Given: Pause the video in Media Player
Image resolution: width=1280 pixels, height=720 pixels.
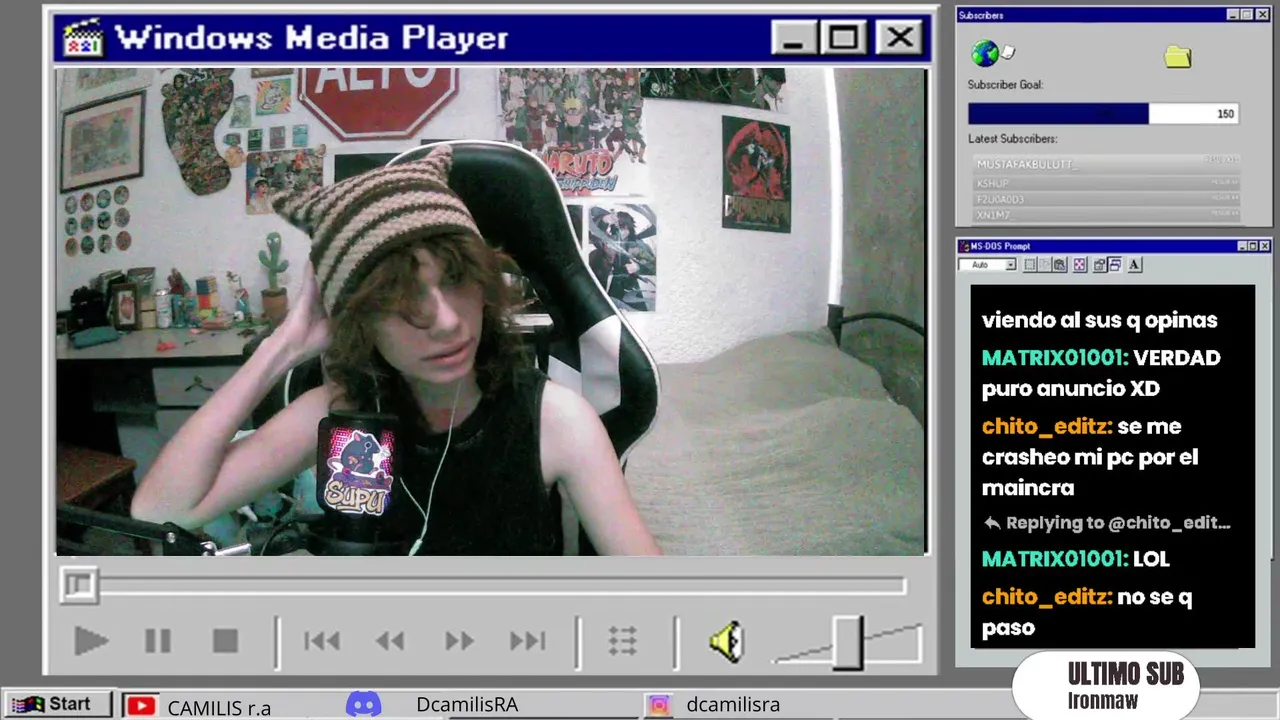Looking at the screenshot, I should coord(158,641).
